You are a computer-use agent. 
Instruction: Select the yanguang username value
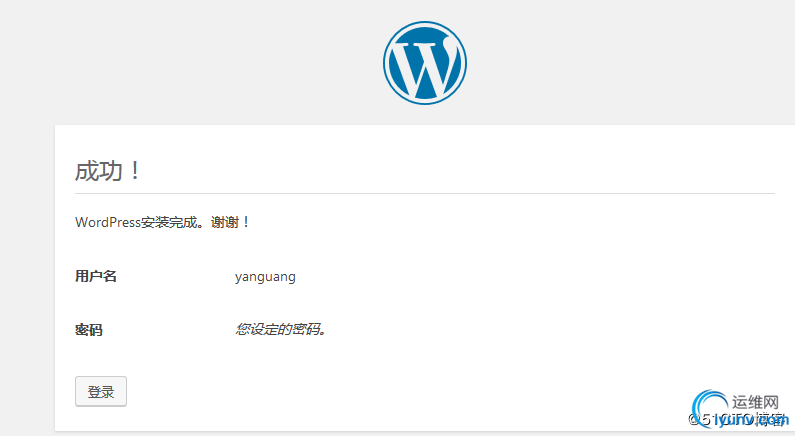(x=265, y=277)
